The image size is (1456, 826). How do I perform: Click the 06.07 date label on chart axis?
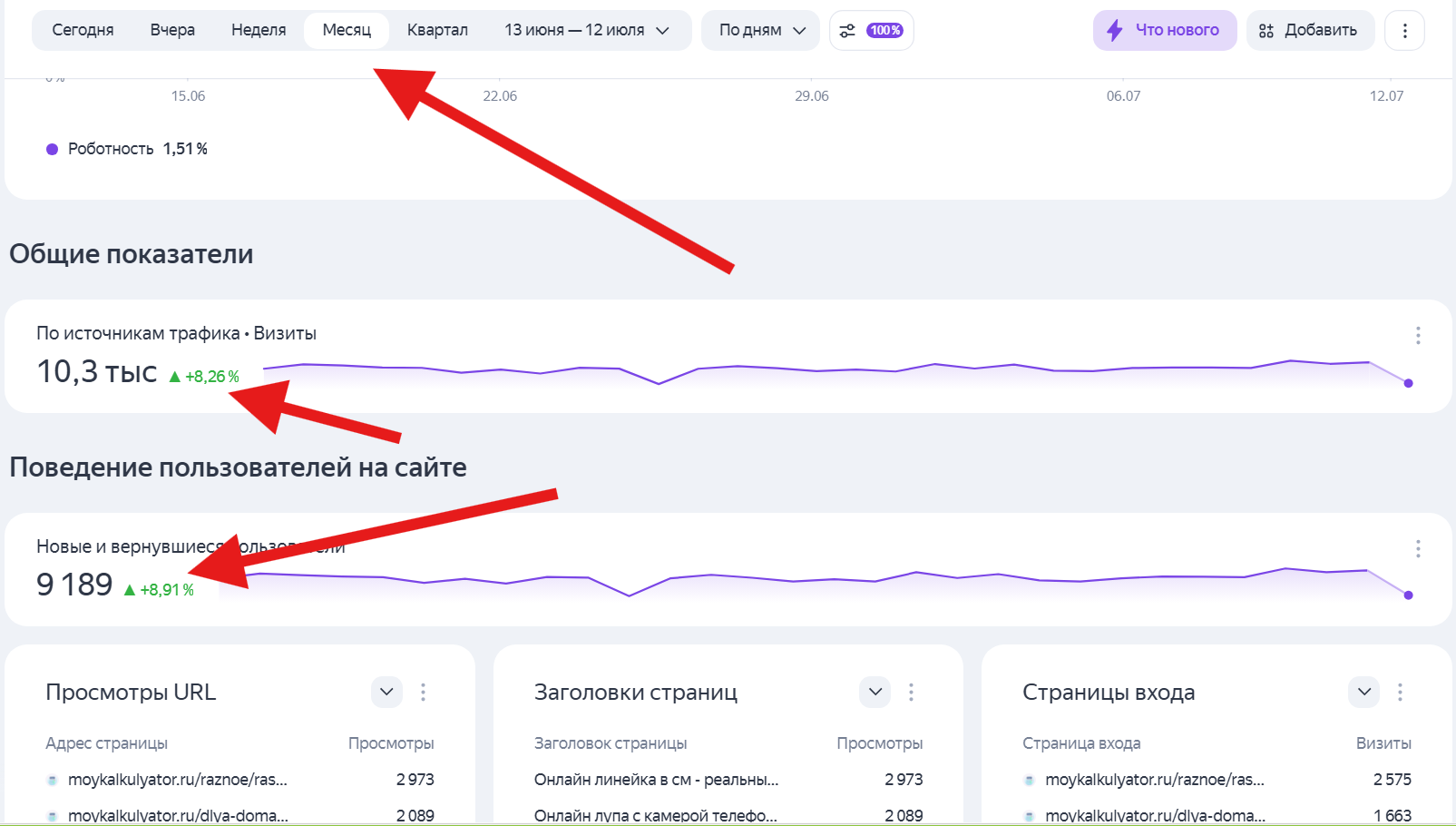point(1123,96)
